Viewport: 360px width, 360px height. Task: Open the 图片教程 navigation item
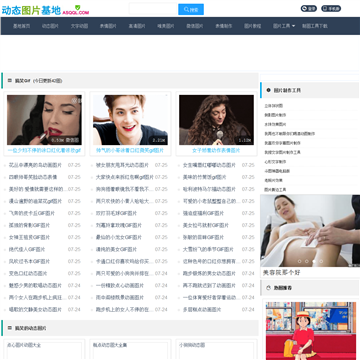pyautogui.click(x=253, y=26)
